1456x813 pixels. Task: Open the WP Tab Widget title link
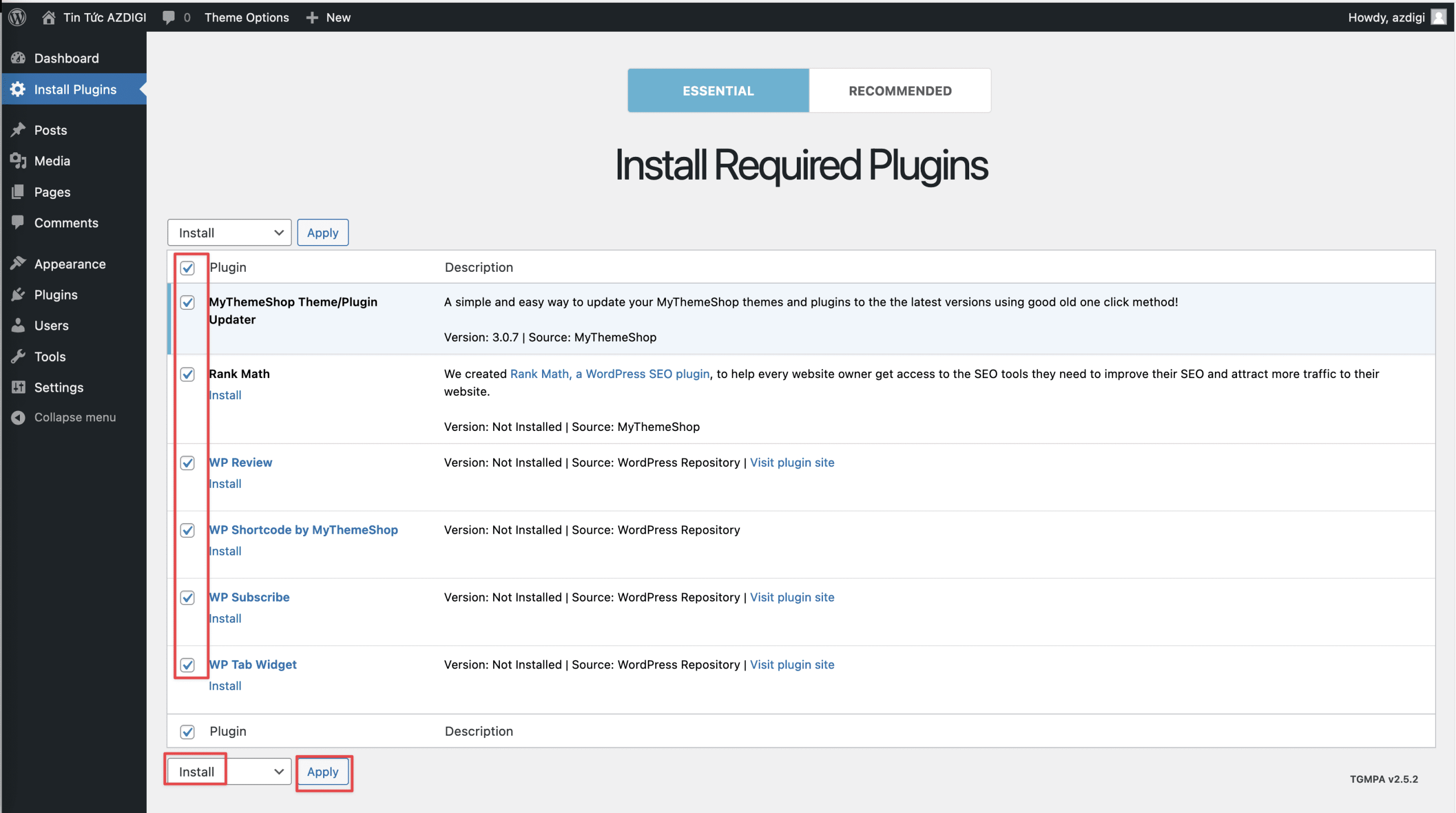point(253,665)
